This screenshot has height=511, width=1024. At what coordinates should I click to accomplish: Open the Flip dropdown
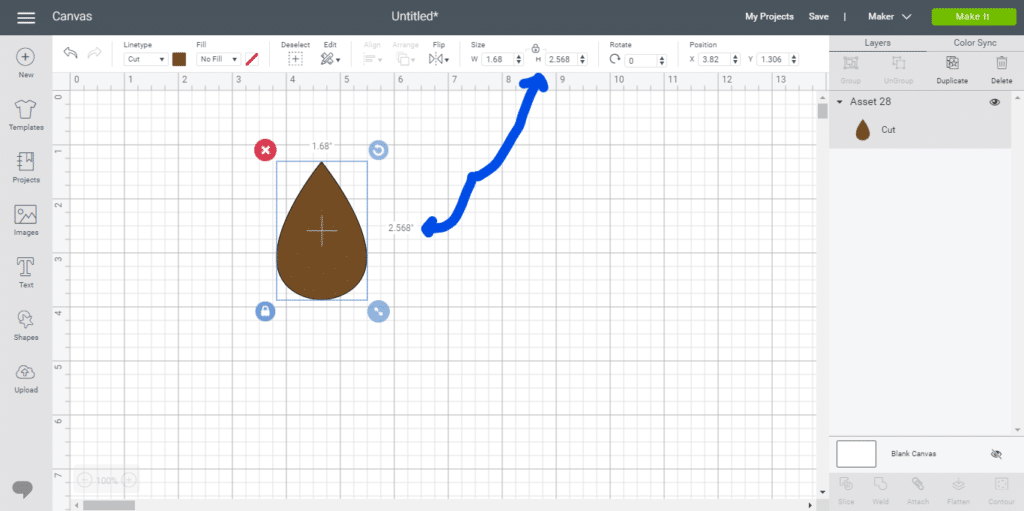438,59
